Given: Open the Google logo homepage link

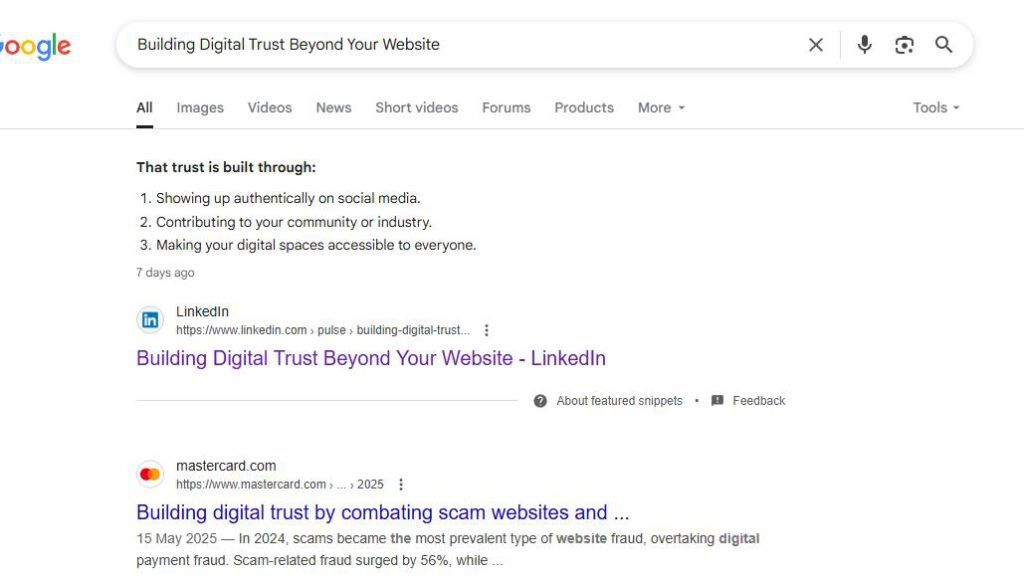Looking at the screenshot, I should pos(35,46).
